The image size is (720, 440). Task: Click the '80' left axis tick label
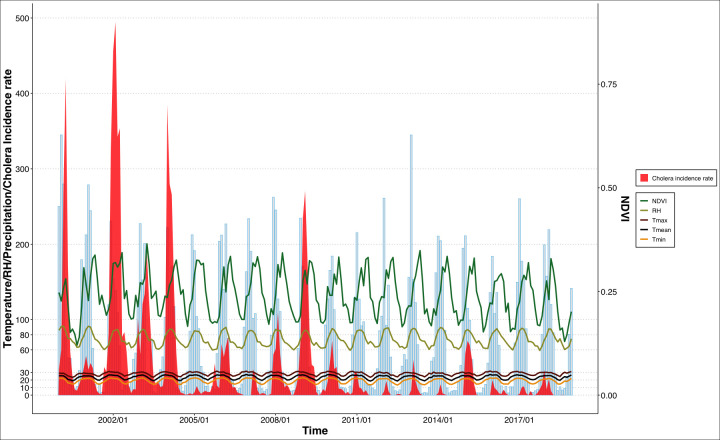[25, 335]
